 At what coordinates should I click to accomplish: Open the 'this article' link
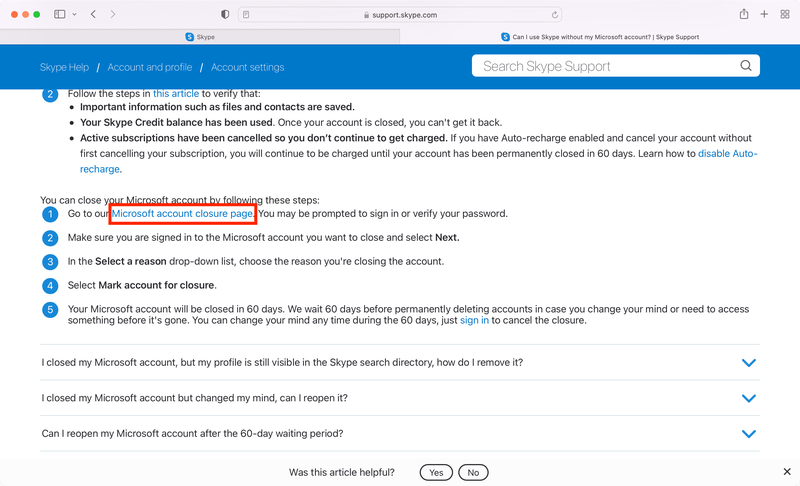(x=176, y=94)
